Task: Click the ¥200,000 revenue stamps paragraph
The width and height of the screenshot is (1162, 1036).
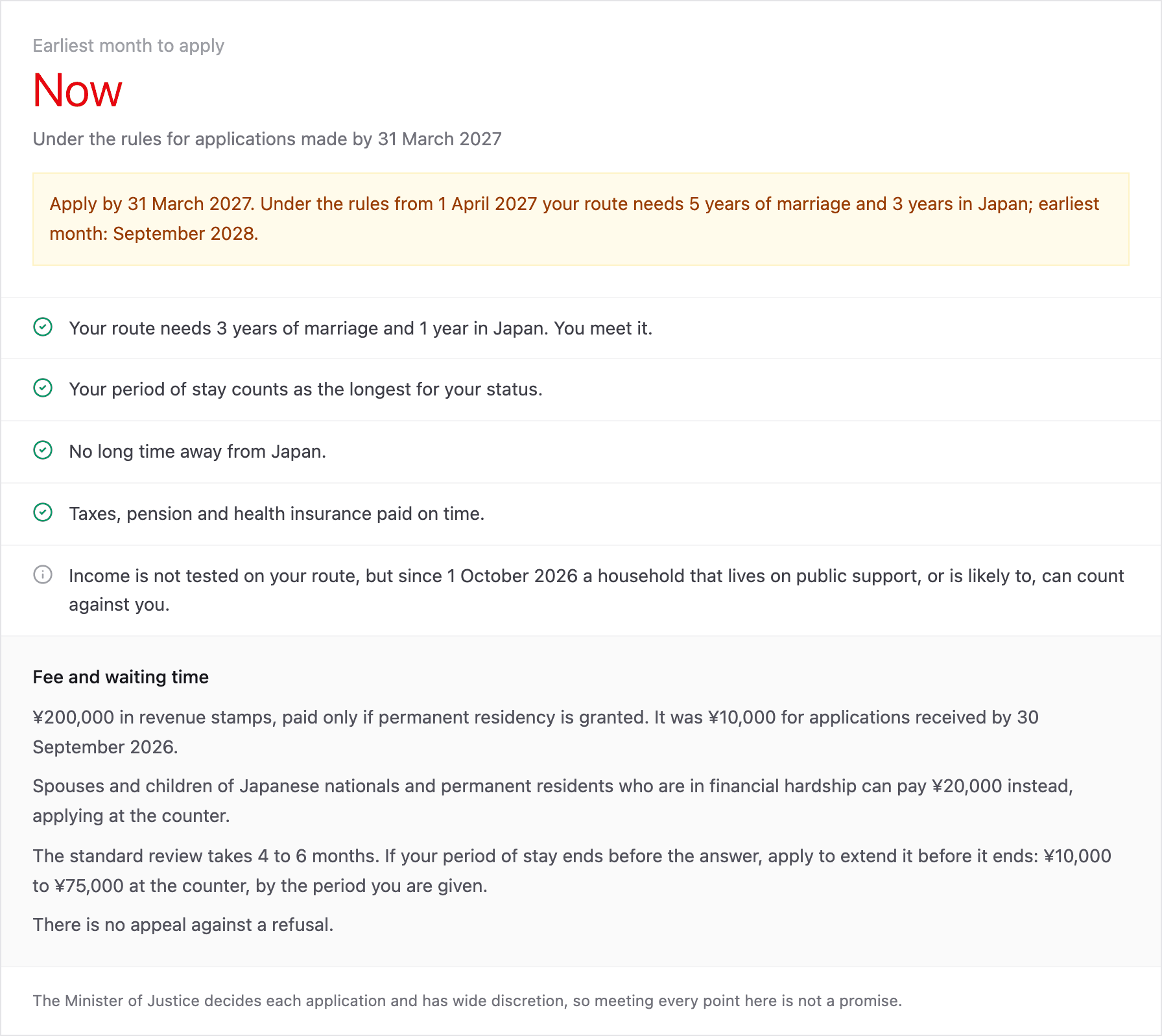Action: pyautogui.click(x=536, y=732)
